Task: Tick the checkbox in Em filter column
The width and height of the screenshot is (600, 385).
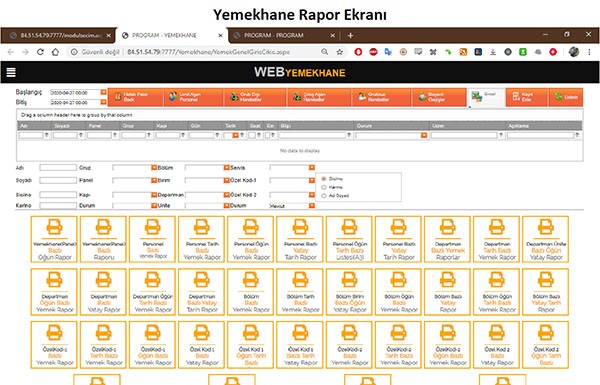Action: click(x=267, y=135)
